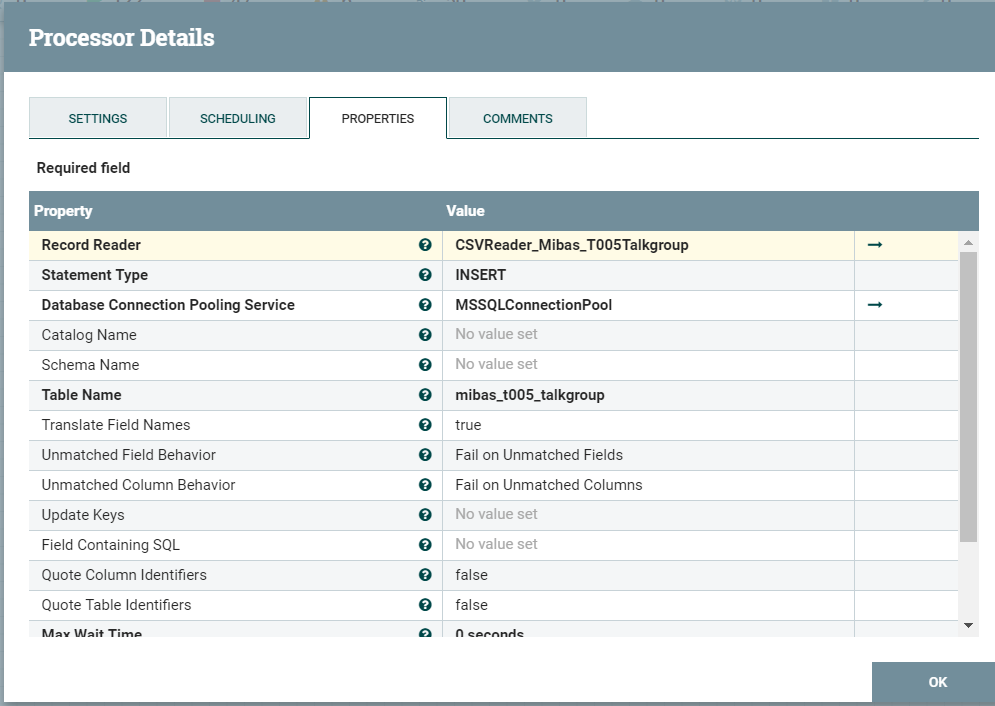Click the help icon beside Statement Type
Viewport: 995px width, 706px height.
click(x=425, y=274)
